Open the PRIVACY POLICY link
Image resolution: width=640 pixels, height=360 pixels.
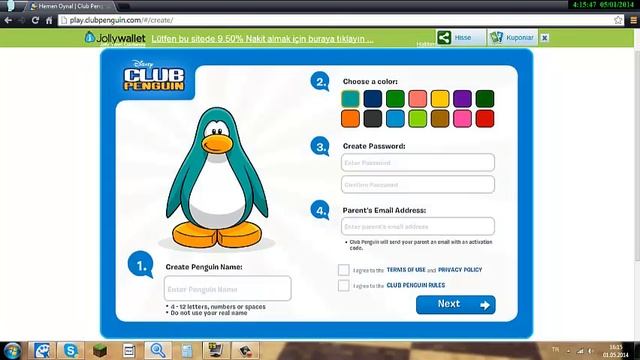460,270
